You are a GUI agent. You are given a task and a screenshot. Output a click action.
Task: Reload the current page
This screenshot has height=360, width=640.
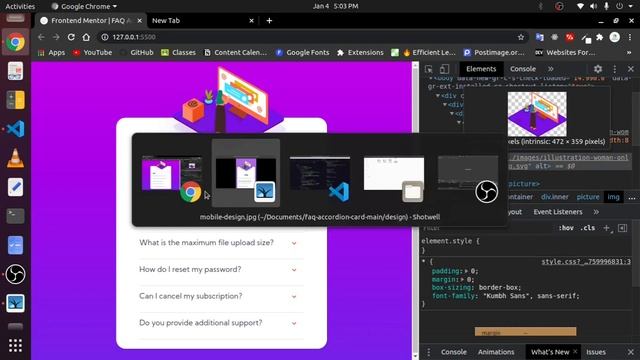71,37
